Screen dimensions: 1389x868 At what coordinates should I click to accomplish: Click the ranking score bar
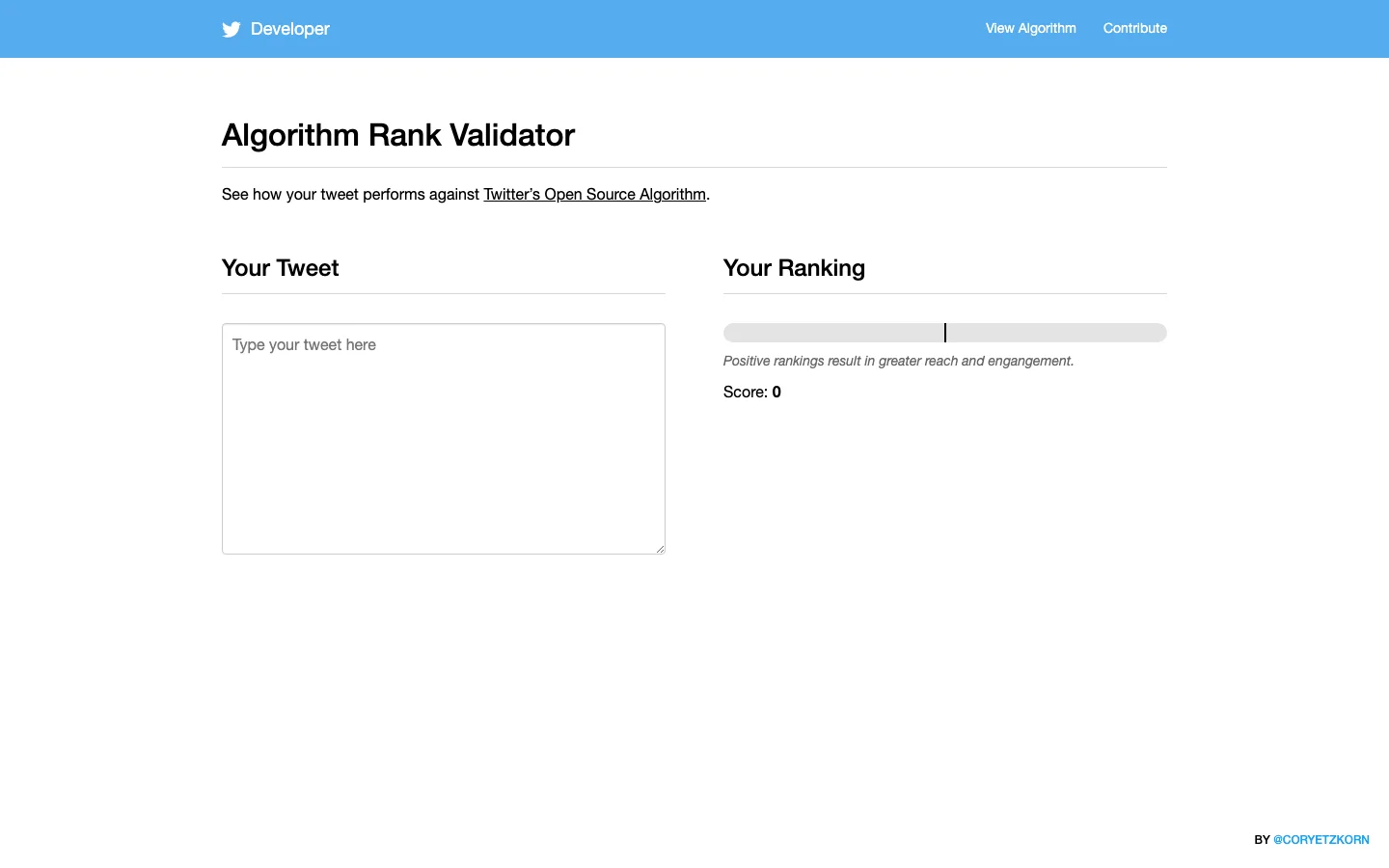click(945, 333)
